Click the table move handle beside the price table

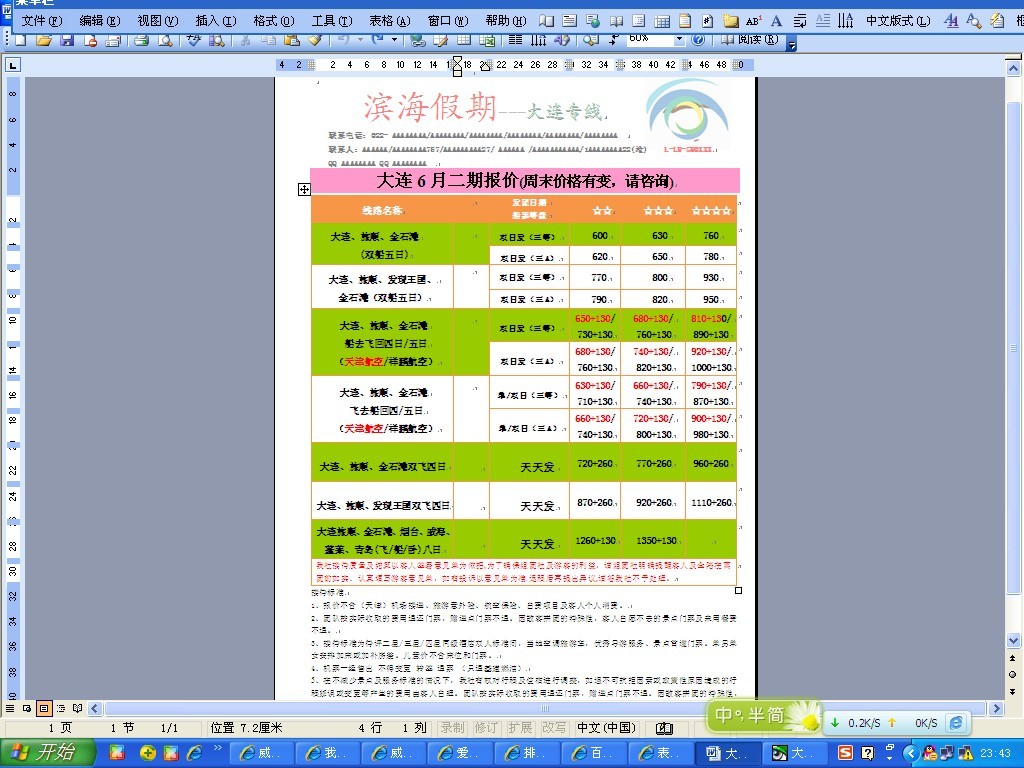[304, 189]
